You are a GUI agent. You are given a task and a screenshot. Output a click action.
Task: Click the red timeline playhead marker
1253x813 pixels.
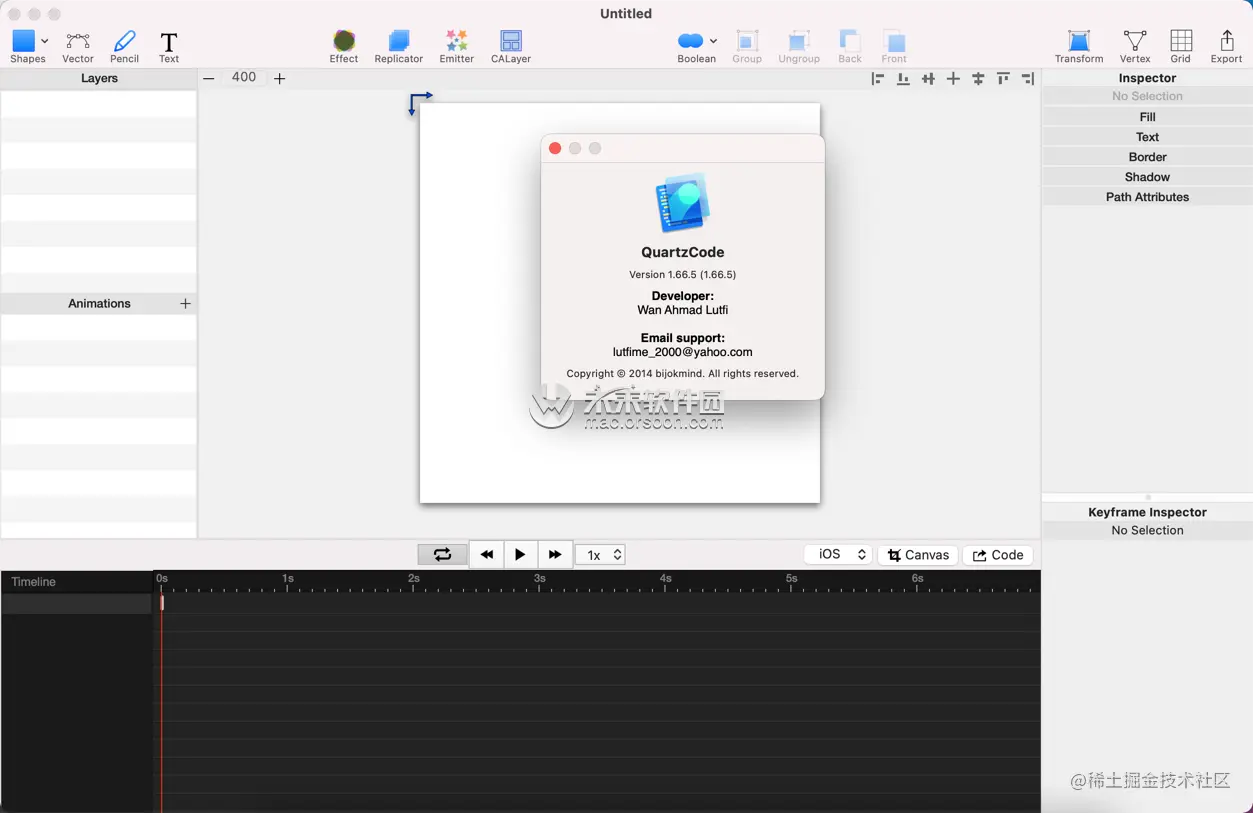click(x=162, y=602)
